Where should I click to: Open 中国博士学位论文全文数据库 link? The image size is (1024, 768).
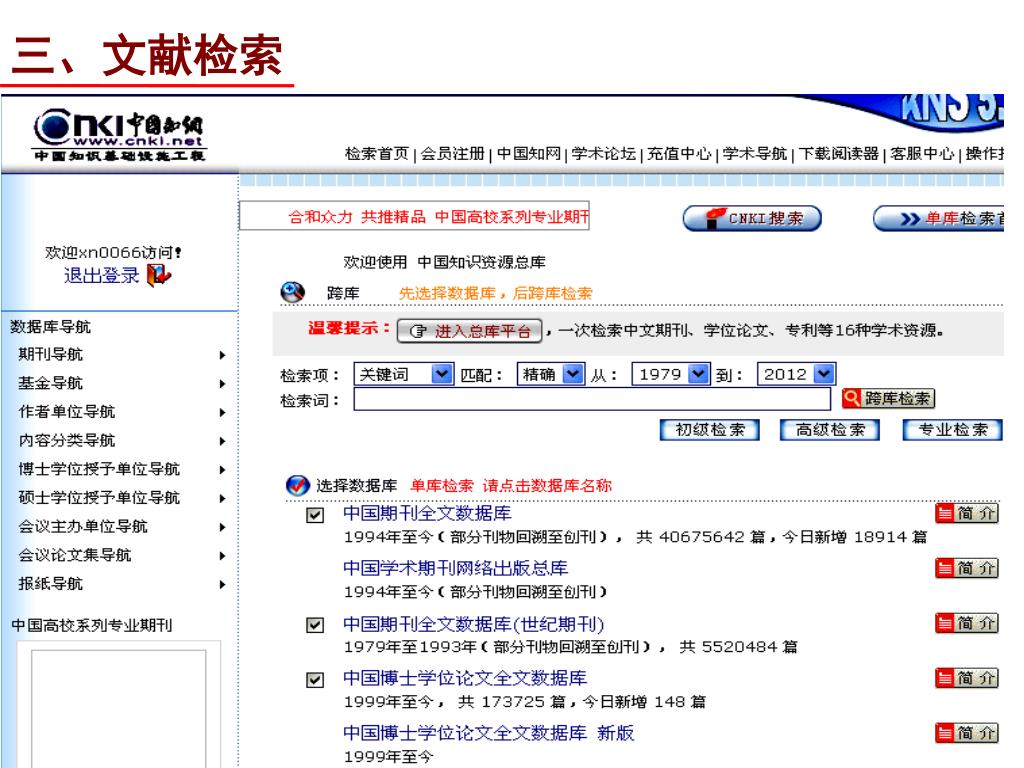click(465, 678)
